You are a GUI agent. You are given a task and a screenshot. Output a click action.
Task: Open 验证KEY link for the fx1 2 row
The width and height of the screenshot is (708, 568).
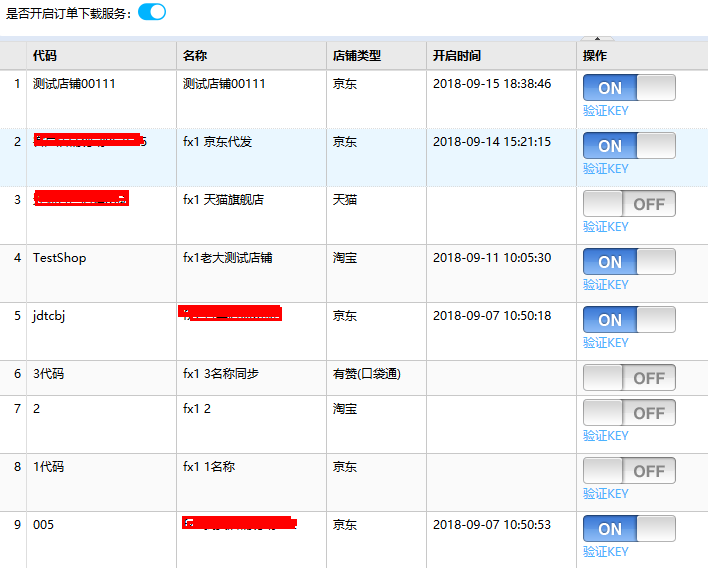tap(606, 436)
